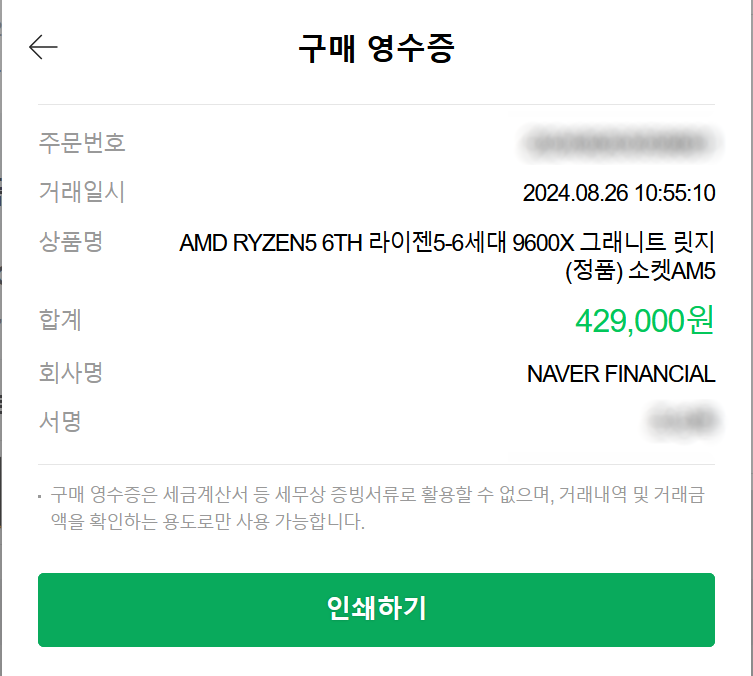This screenshot has height=676, width=753.
Task: Select the green 429,000원 total amount
Action: click(x=645, y=321)
